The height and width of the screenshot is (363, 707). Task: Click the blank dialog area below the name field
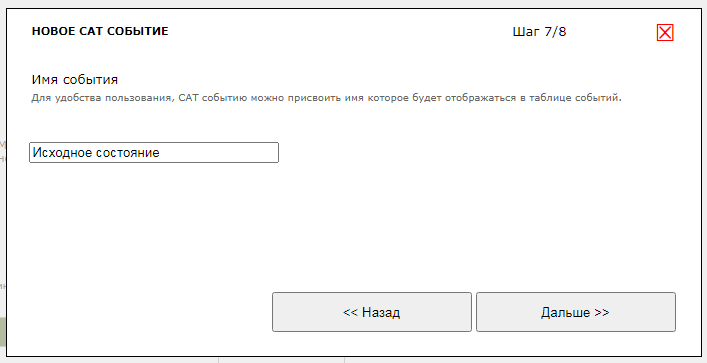coord(352,225)
